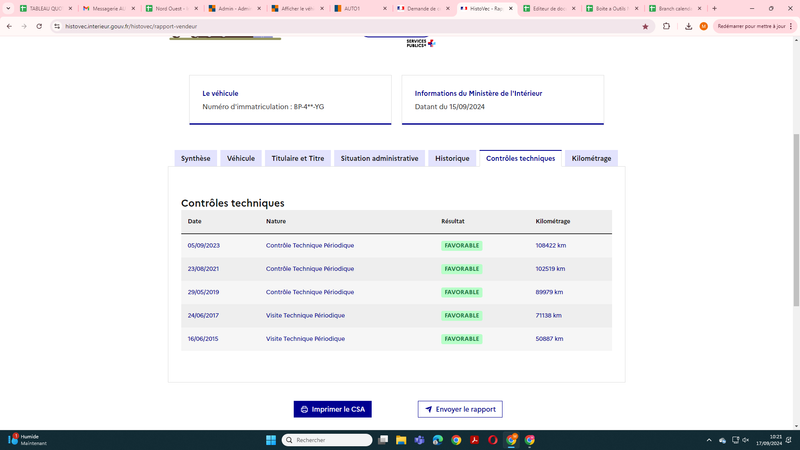Screen dimensions: 800x450
Task: Expand the tab search dropdown arrow
Action: tap(8, 8)
